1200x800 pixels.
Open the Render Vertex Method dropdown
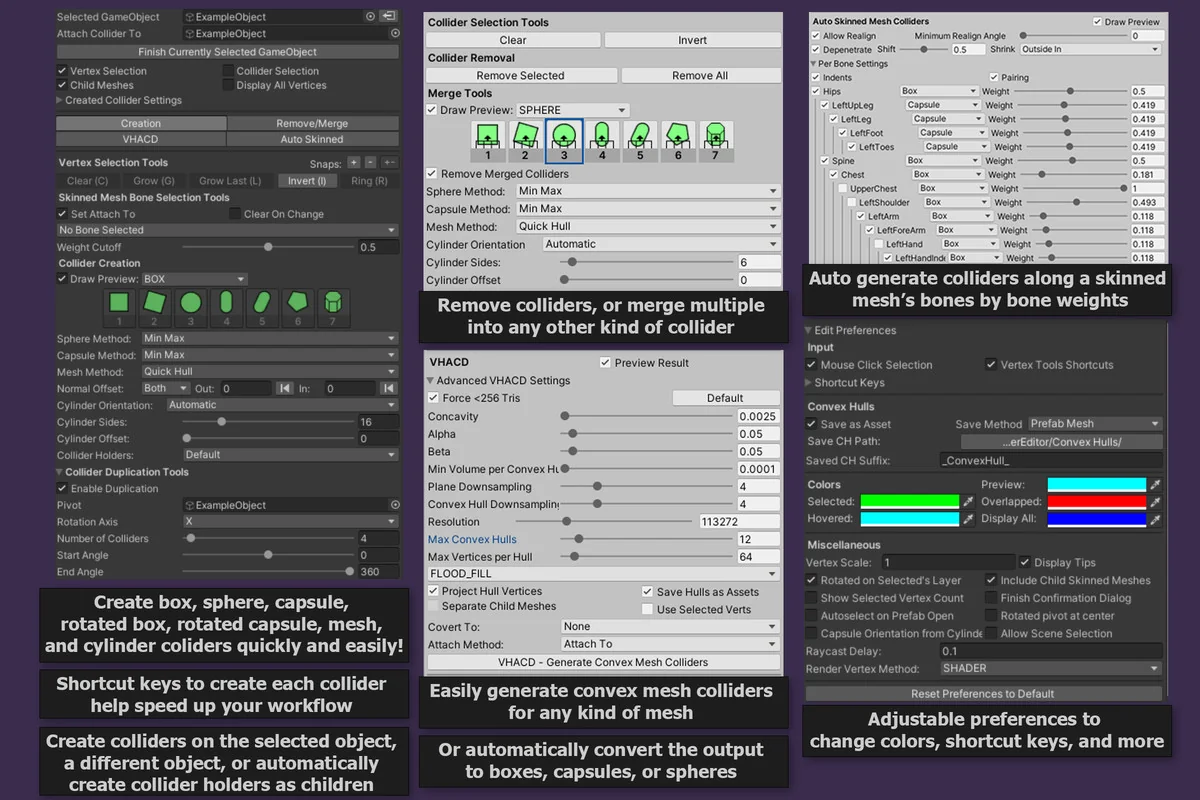coord(1050,667)
